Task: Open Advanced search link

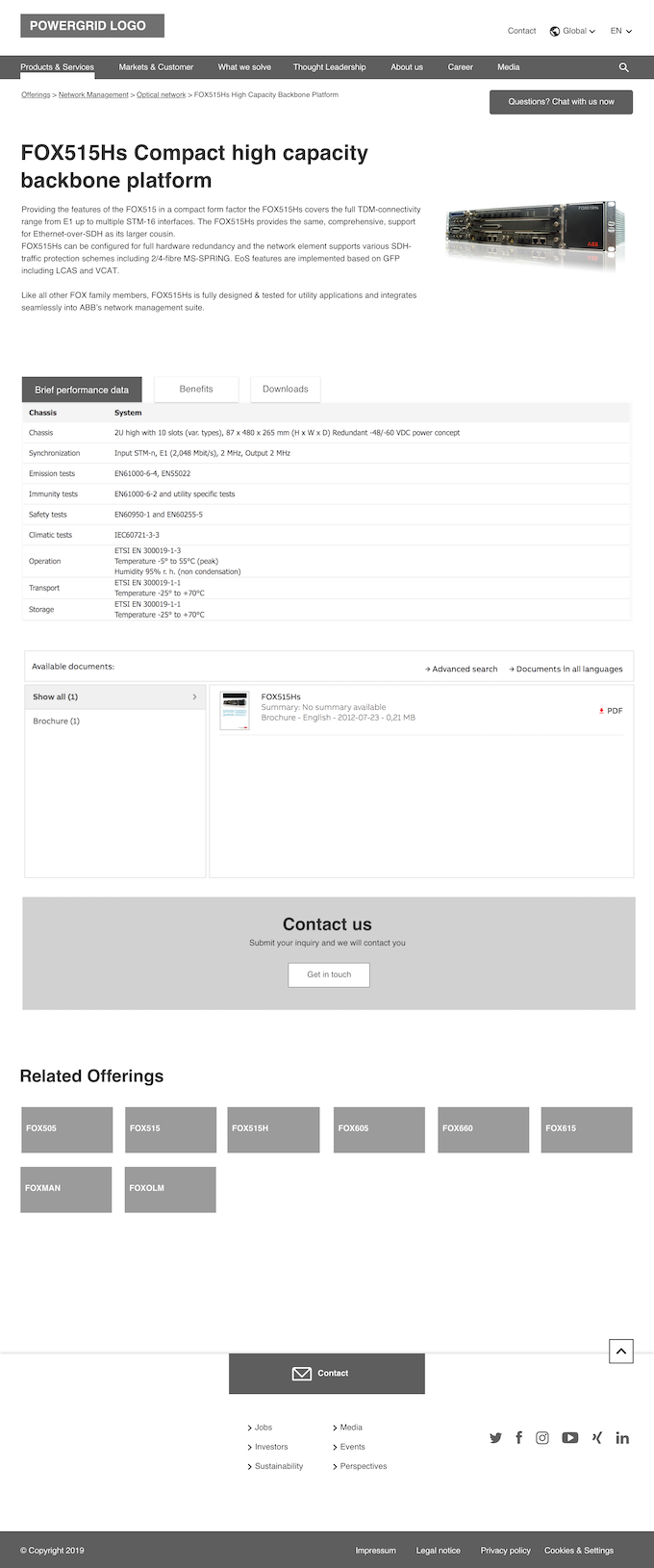Action: click(462, 669)
